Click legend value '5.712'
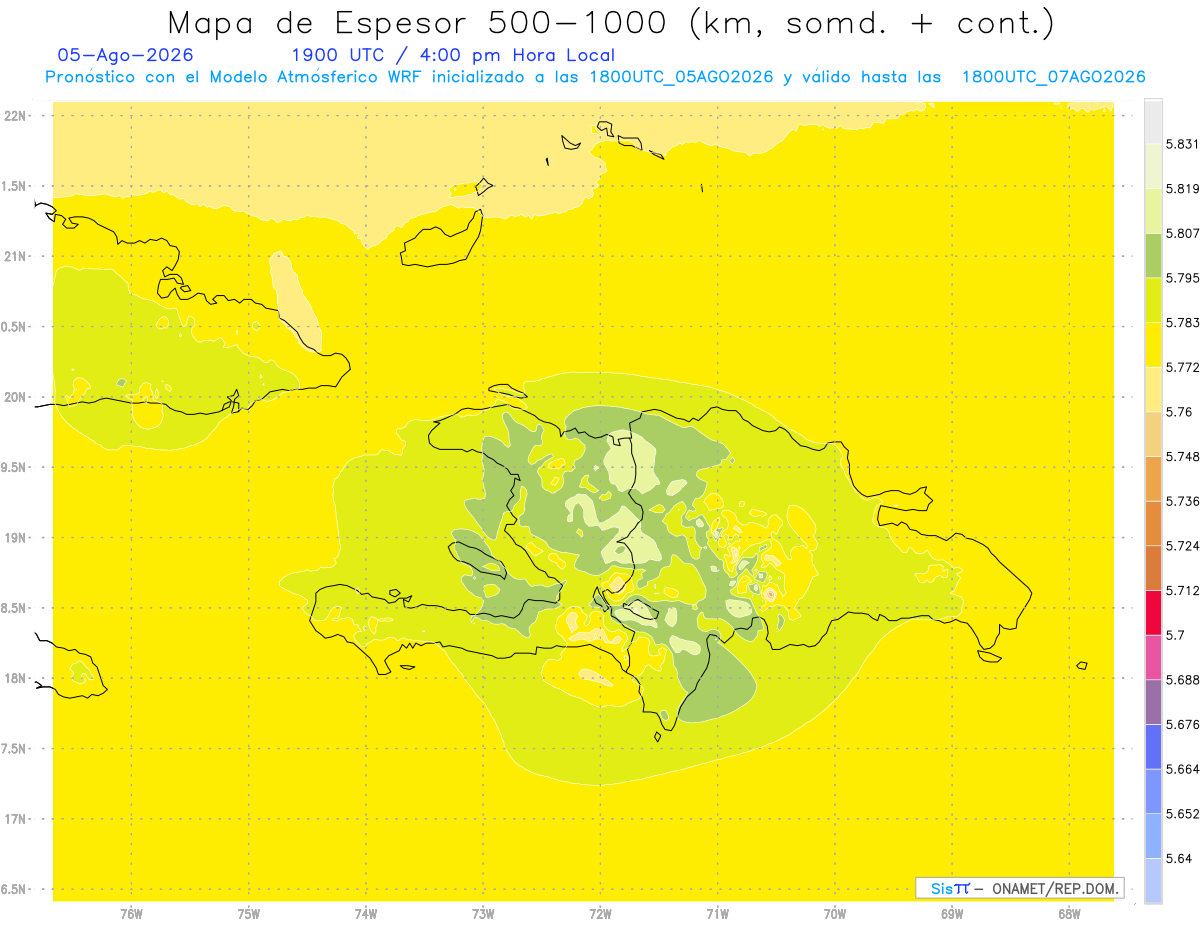 (x=1183, y=590)
